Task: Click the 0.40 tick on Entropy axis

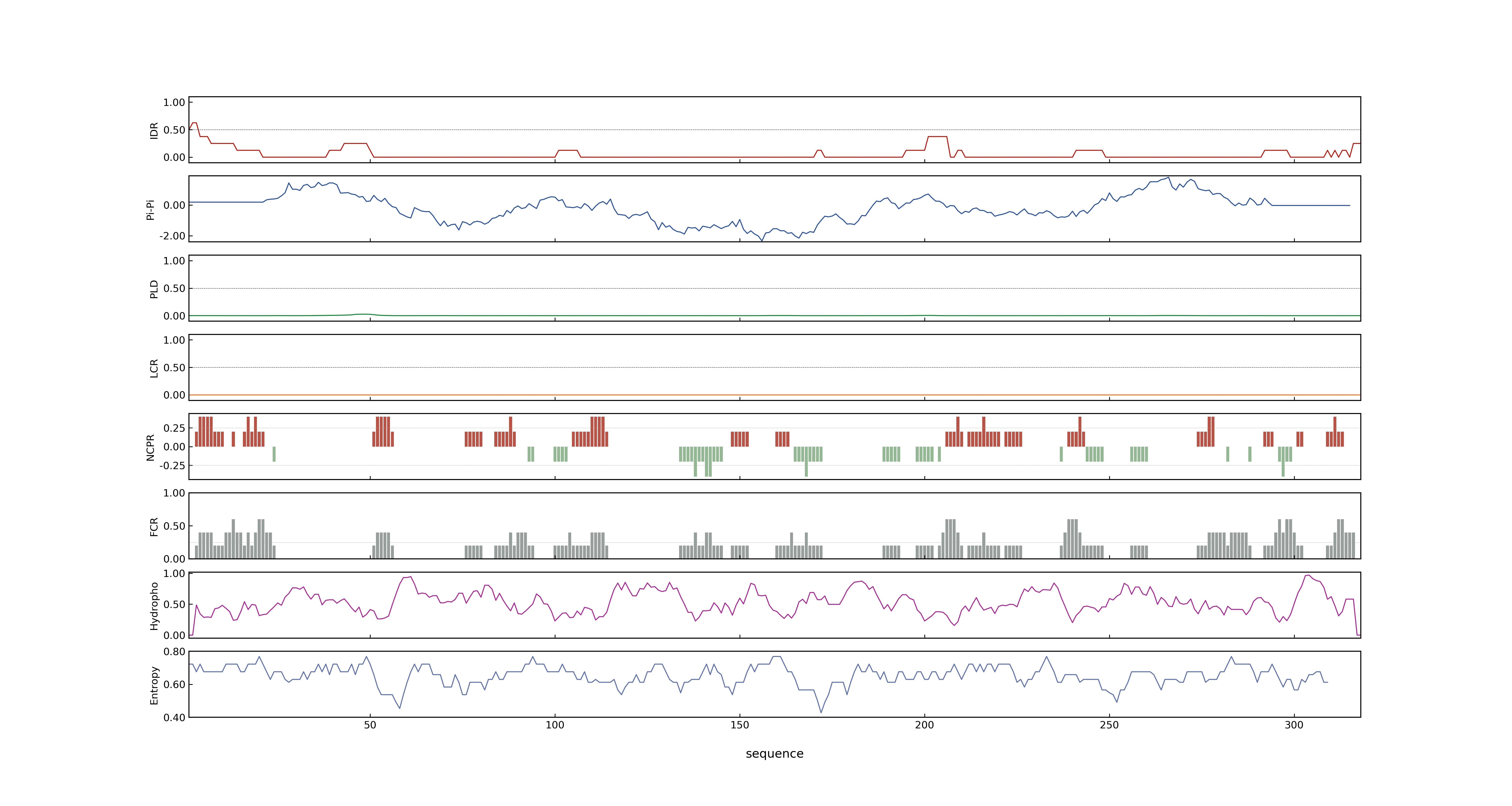Action: (174, 717)
